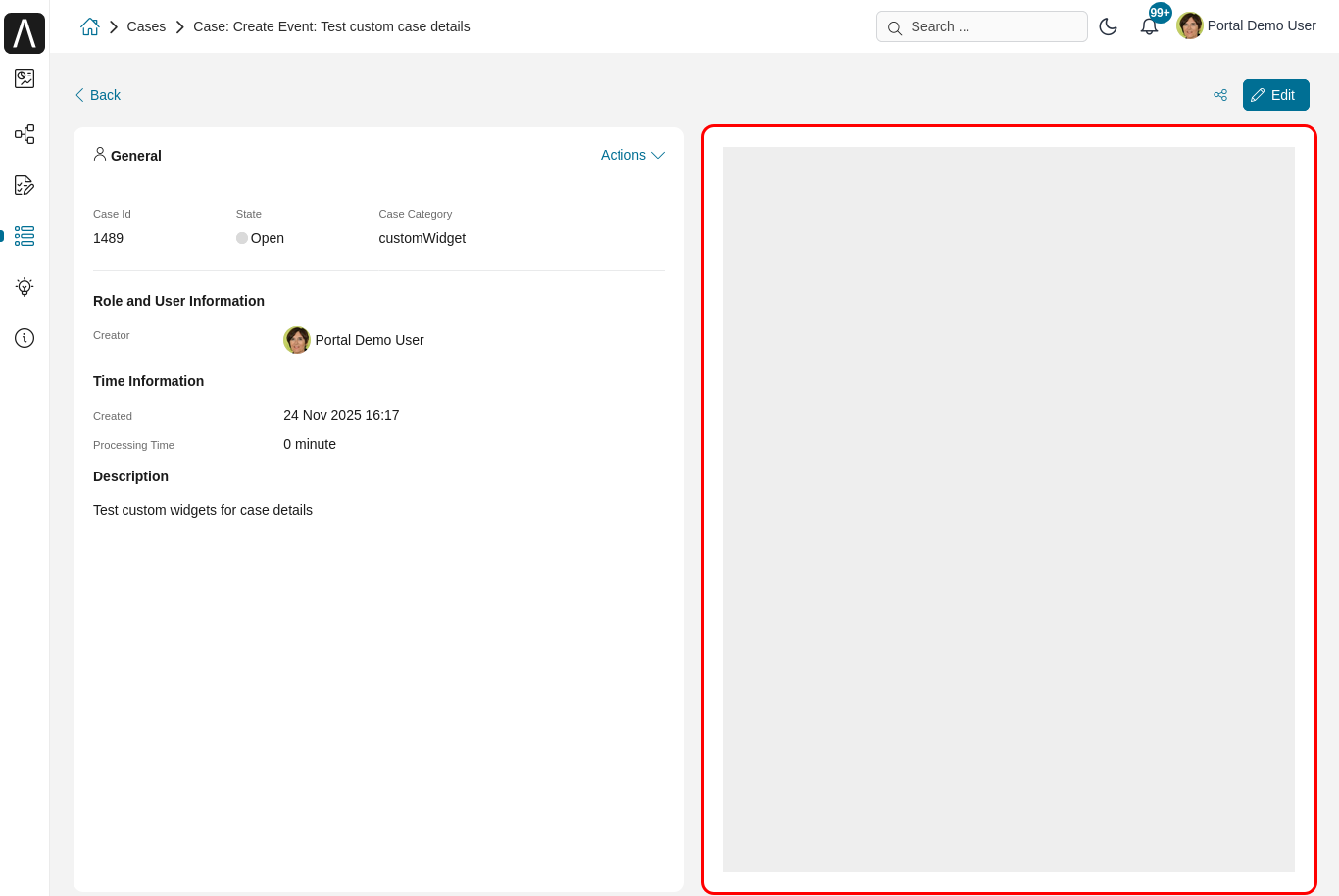
Task: Open the share icon near Edit
Action: coord(1219,95)
